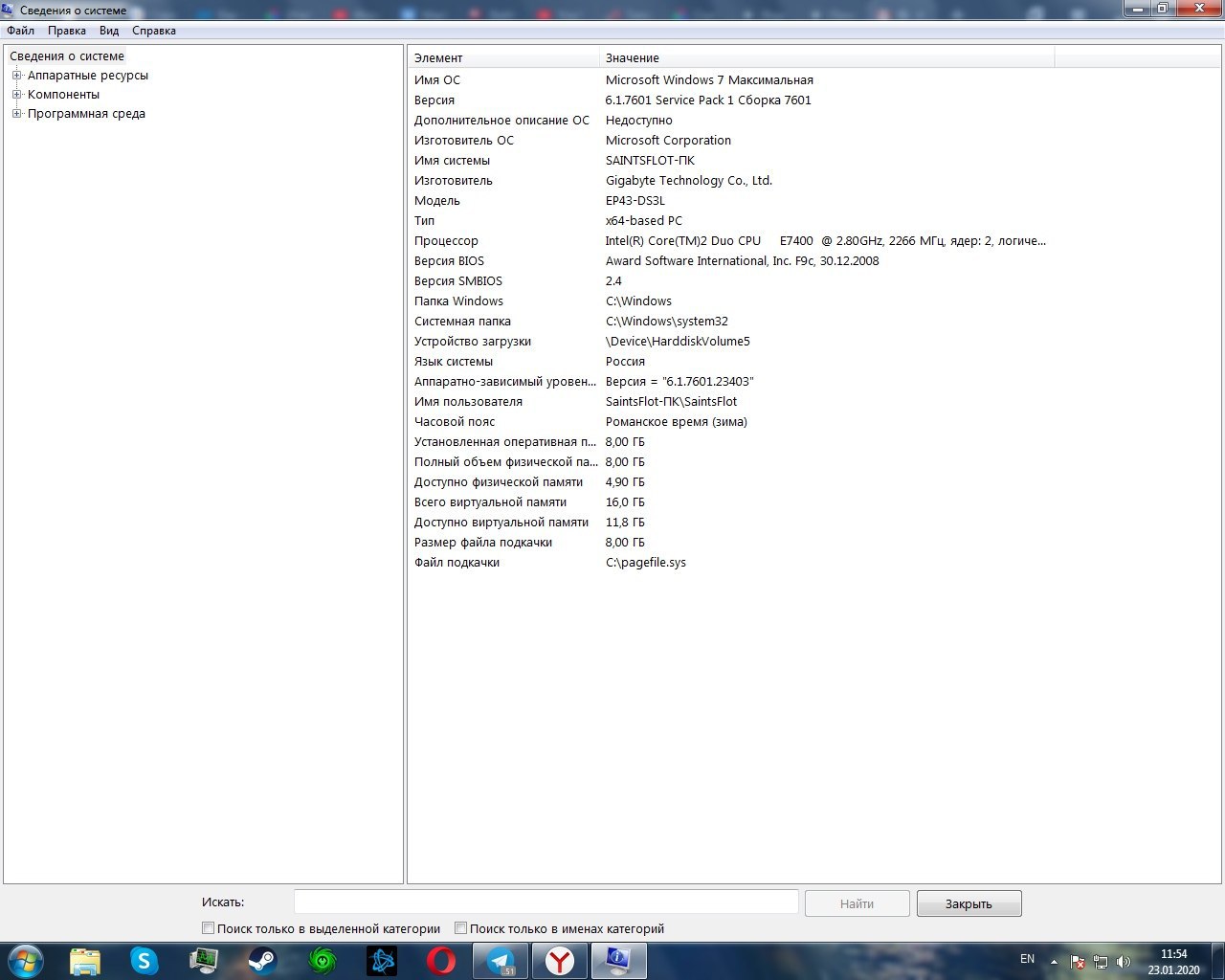Select the Процессор row
The height and width of the screenshot is (980, 1225).
pyautogui.click(x=731, y=240)
